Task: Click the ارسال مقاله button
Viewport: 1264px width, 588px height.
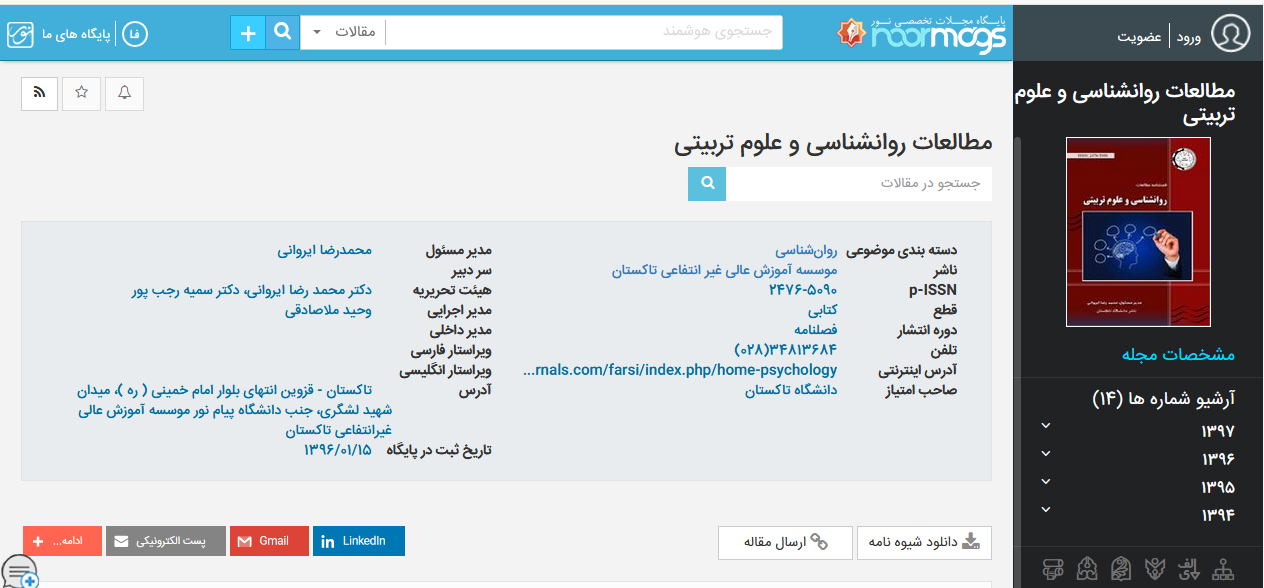Action: (785, 543)
